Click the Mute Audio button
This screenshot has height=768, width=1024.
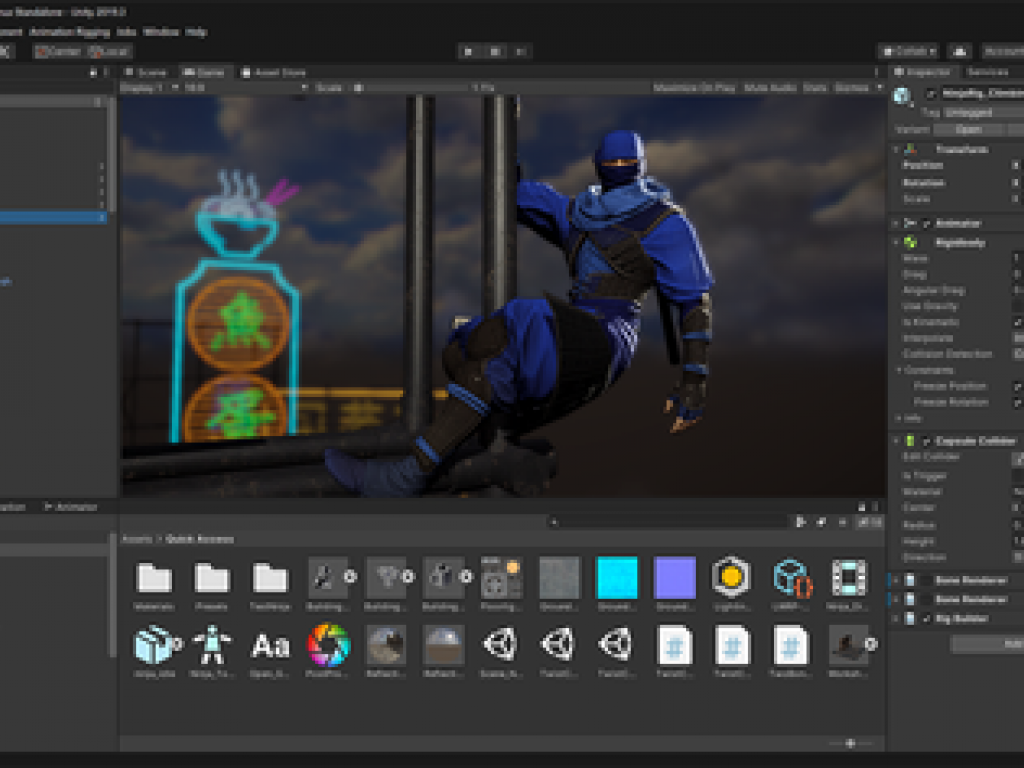click(770, 88)
